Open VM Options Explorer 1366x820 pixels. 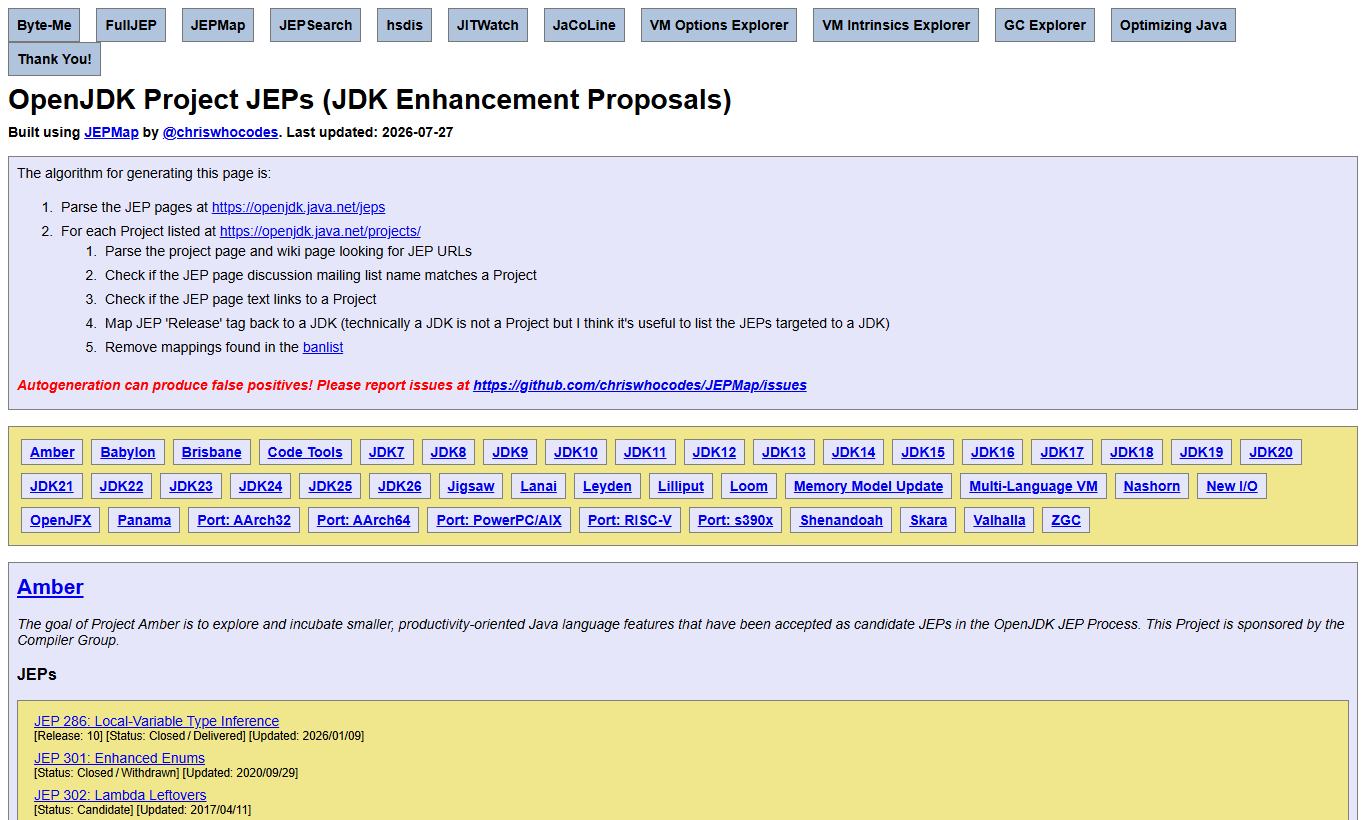coord(719,25)
